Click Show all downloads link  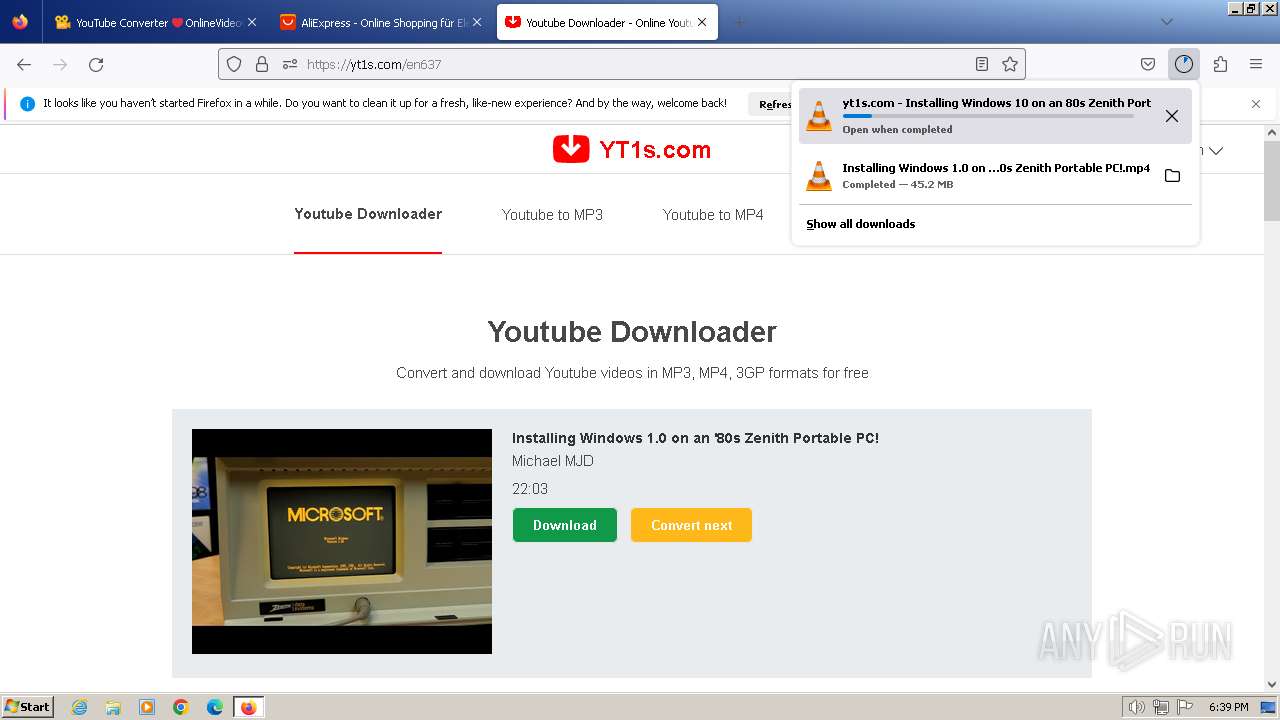coord(861,224)
